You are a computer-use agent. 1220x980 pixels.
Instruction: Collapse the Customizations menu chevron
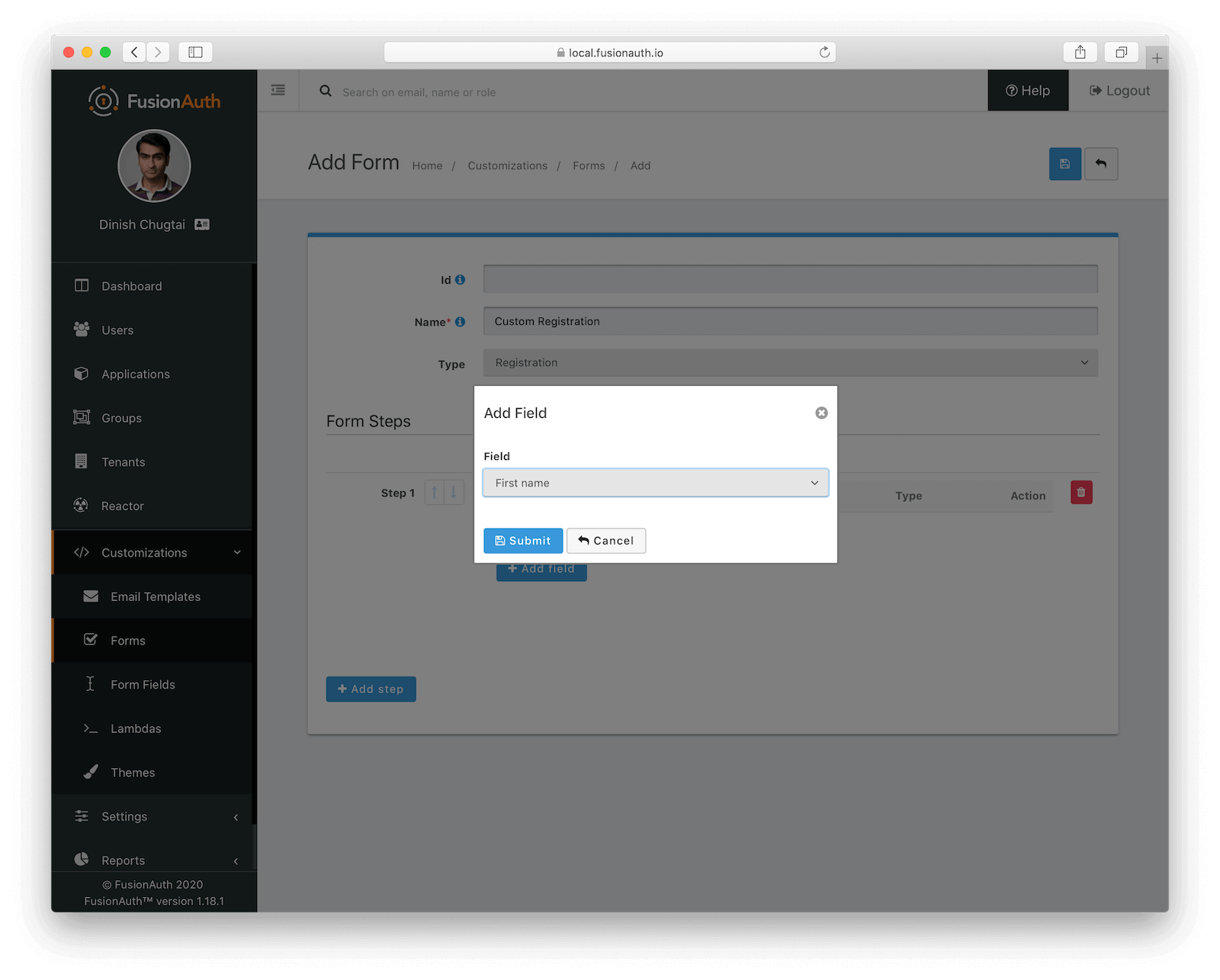tap(237, 552)
